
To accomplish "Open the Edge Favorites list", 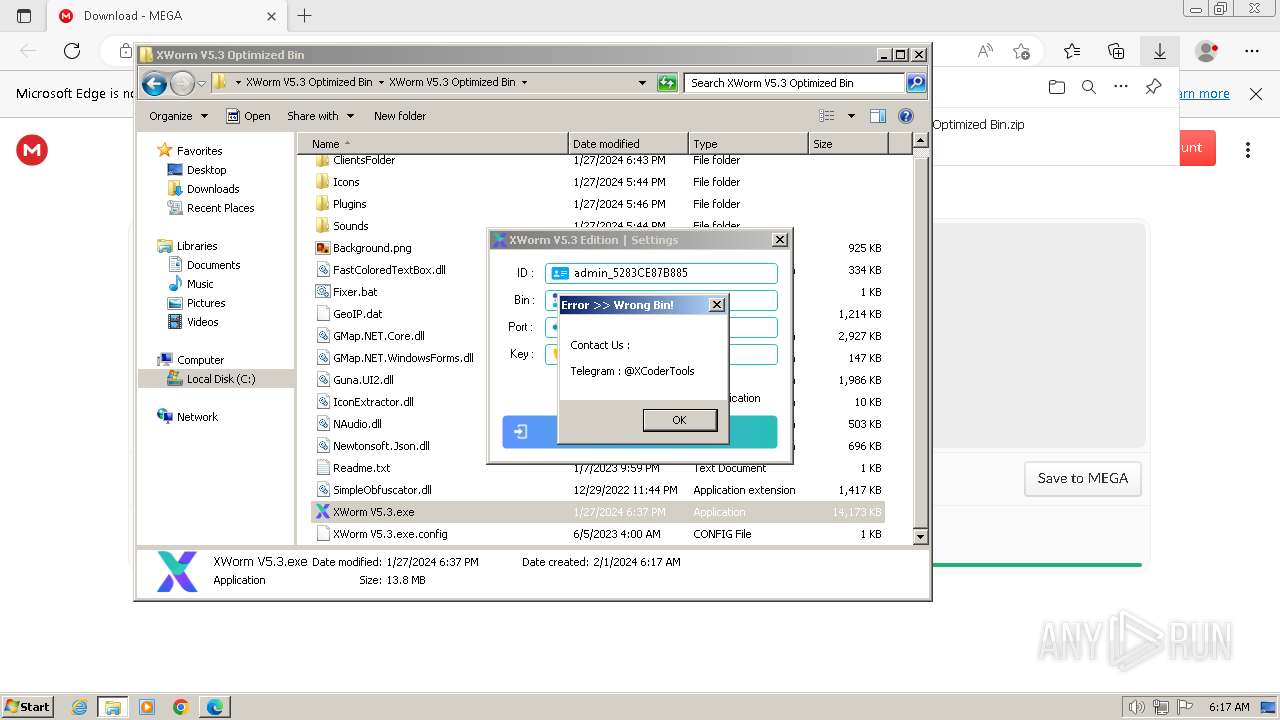I will pos(1072,51).
